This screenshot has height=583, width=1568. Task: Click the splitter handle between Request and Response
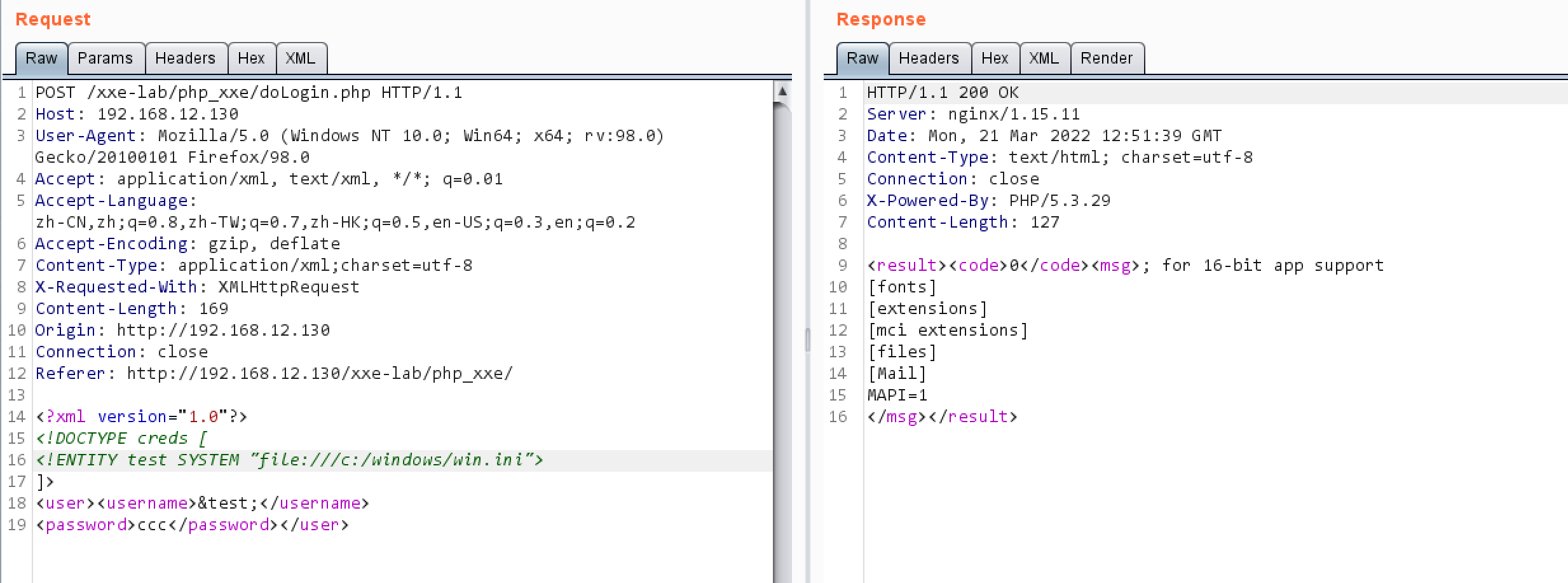[807, 340]
